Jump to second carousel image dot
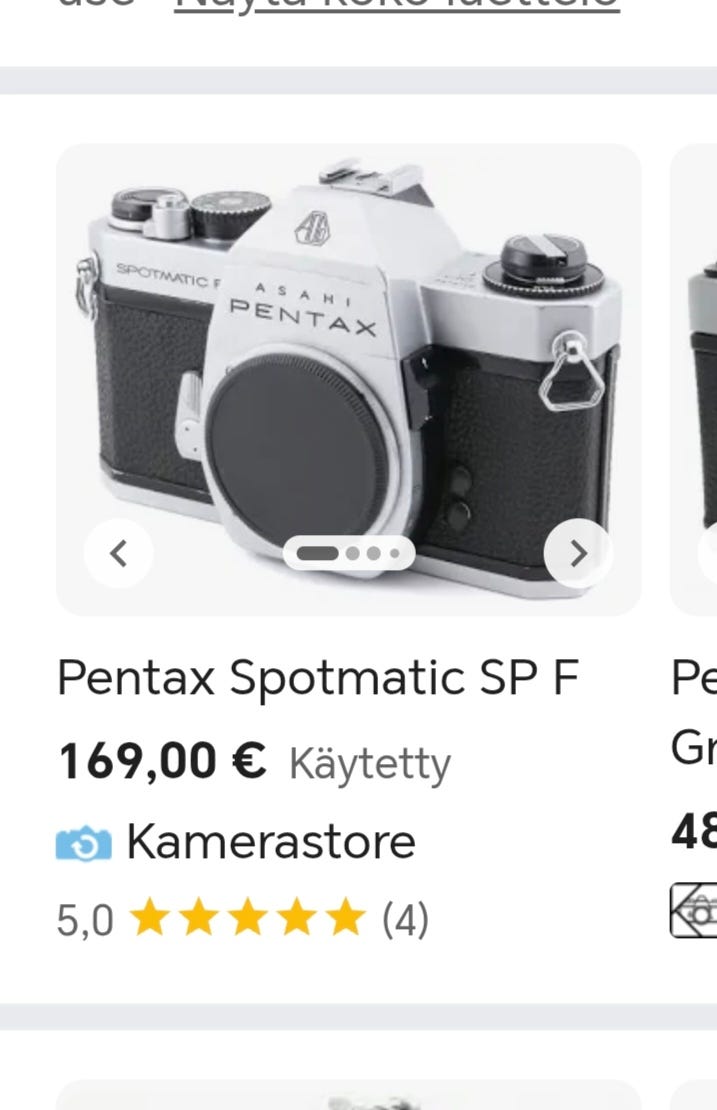 pos(353,553)
